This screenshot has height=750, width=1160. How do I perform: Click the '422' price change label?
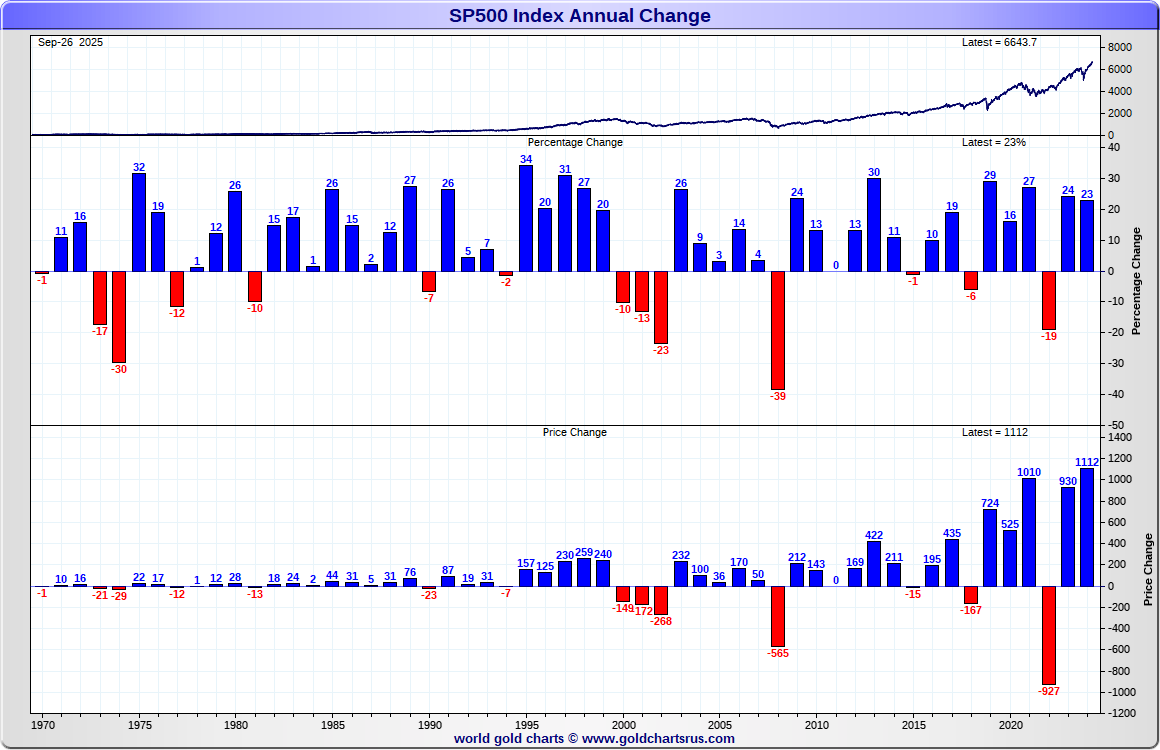[x=874, y=536]
